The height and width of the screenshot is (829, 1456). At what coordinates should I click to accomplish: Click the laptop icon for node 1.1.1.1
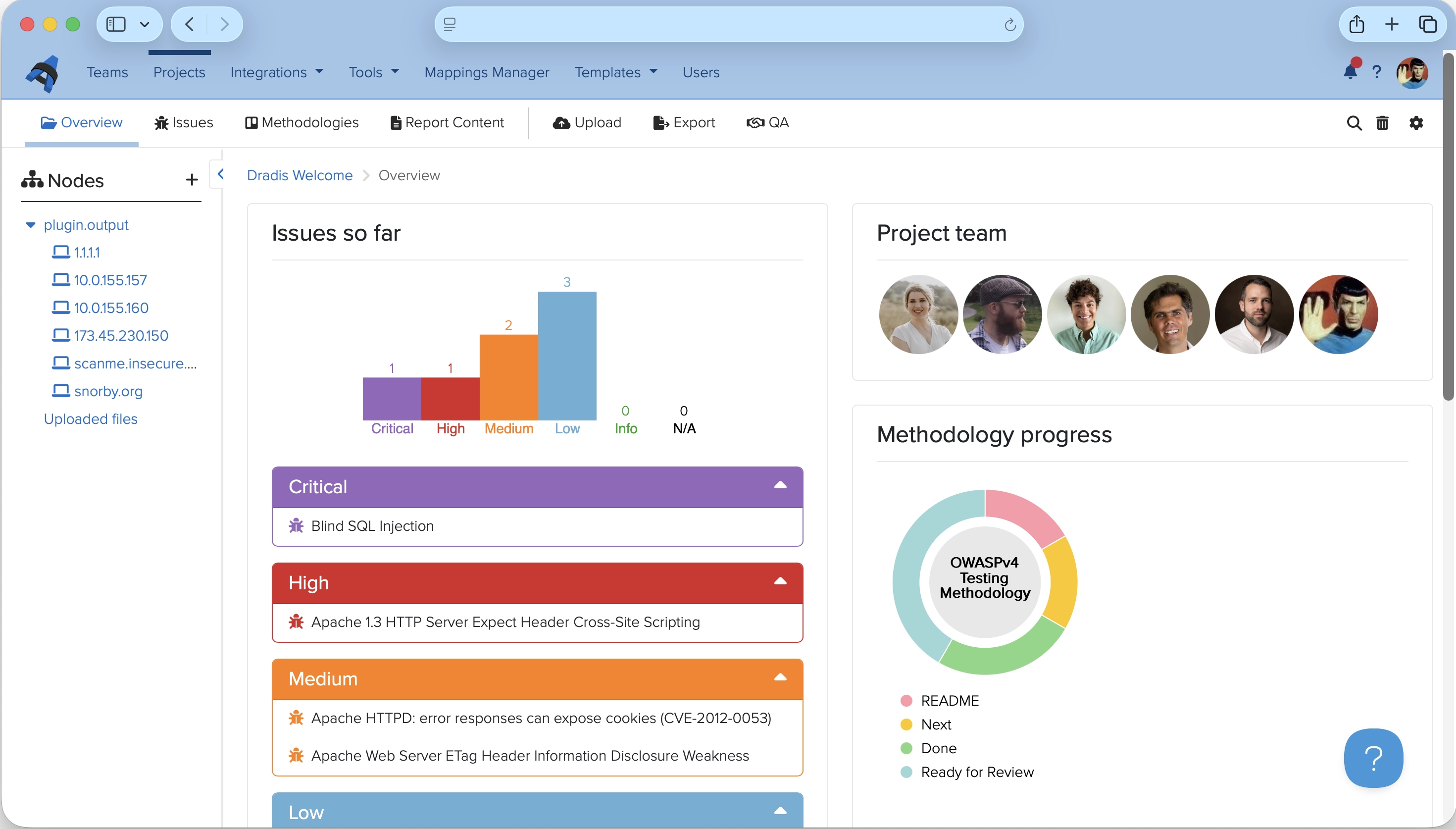coord(60,252)
